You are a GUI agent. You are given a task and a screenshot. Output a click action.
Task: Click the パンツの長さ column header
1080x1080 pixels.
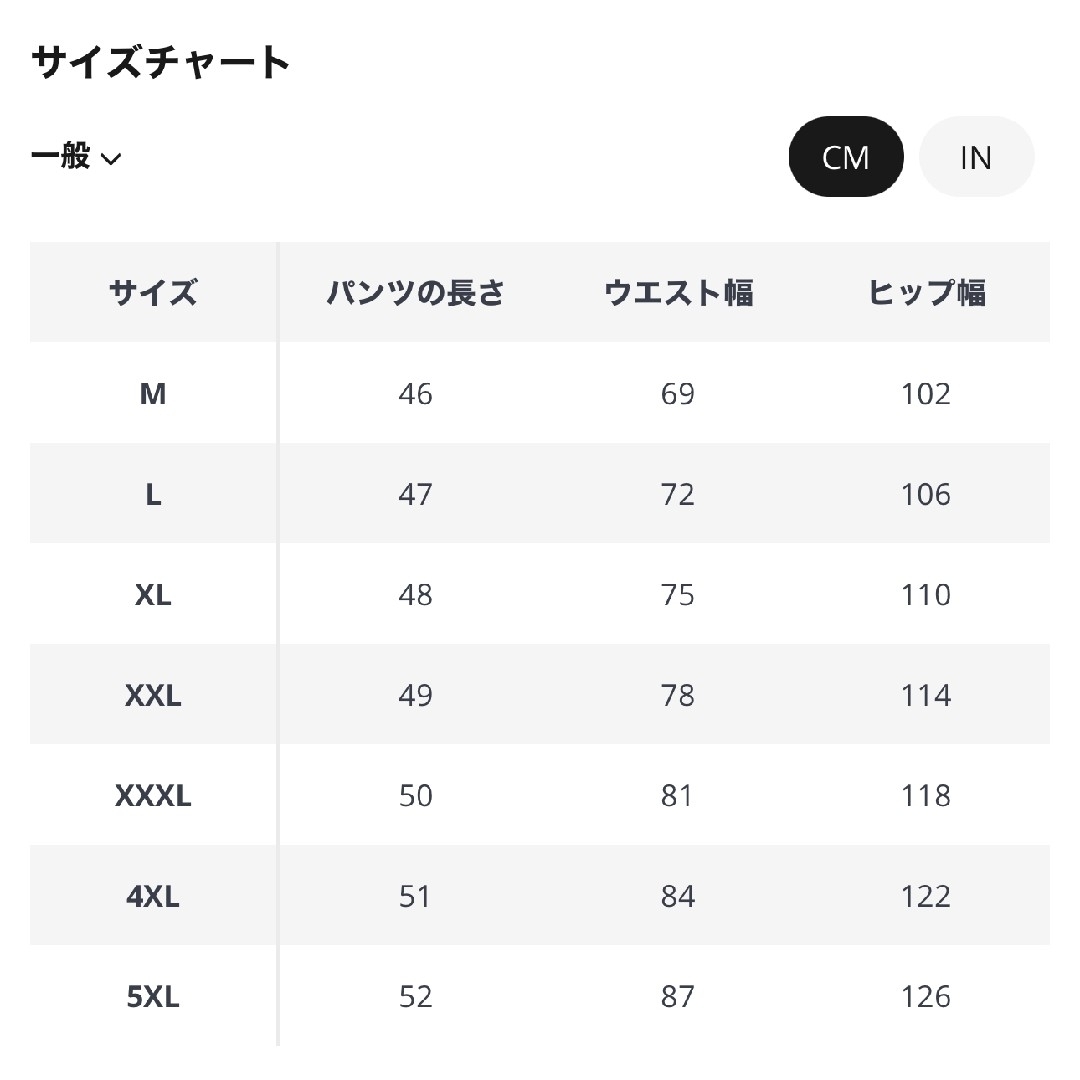(x=415, y=293)
